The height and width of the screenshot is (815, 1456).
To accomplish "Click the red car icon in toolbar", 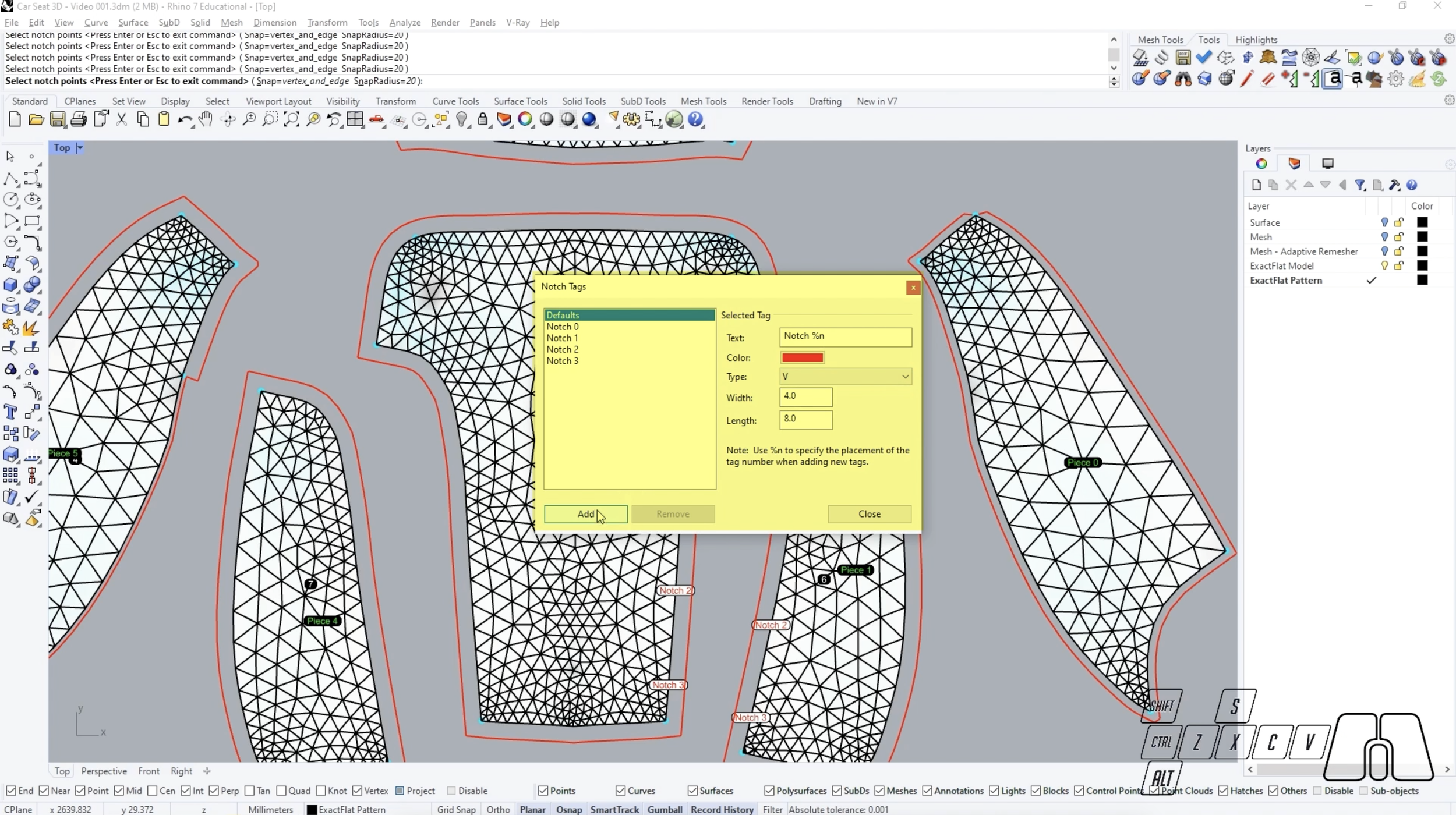I will 376,120.
